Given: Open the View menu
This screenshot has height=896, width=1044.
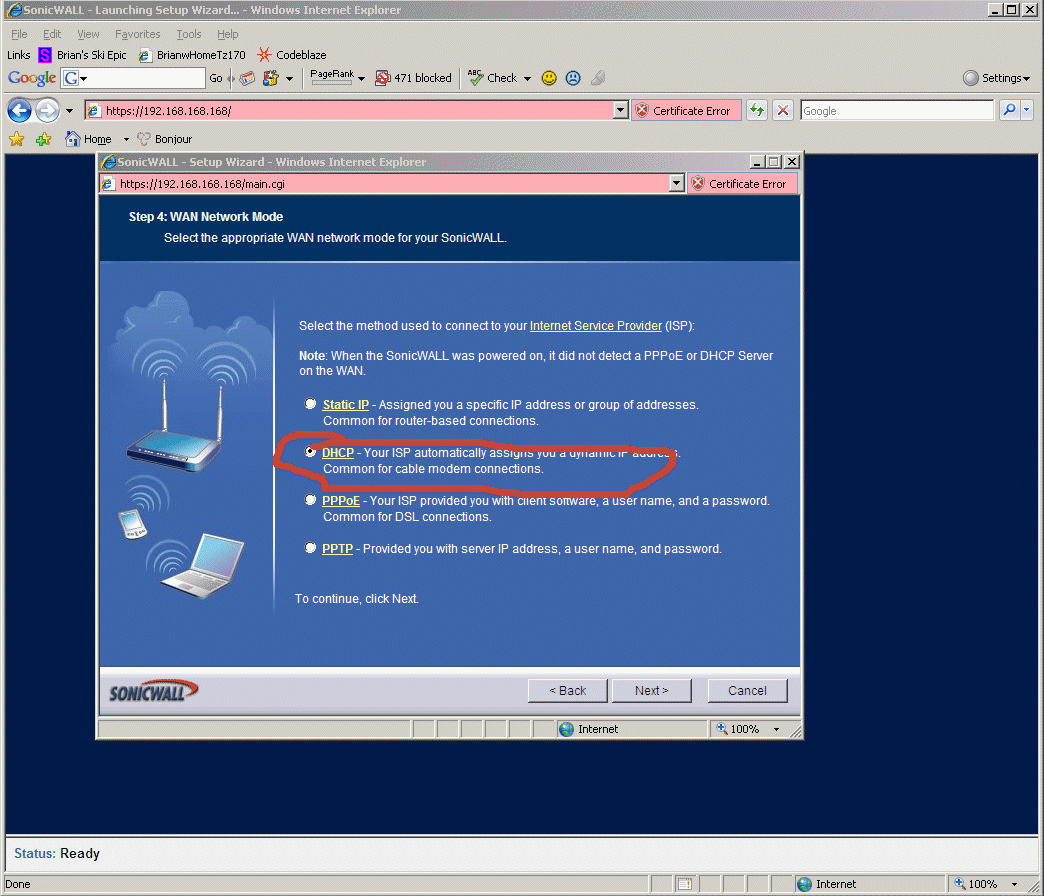Looking at the screenshot, I should 88,34.
